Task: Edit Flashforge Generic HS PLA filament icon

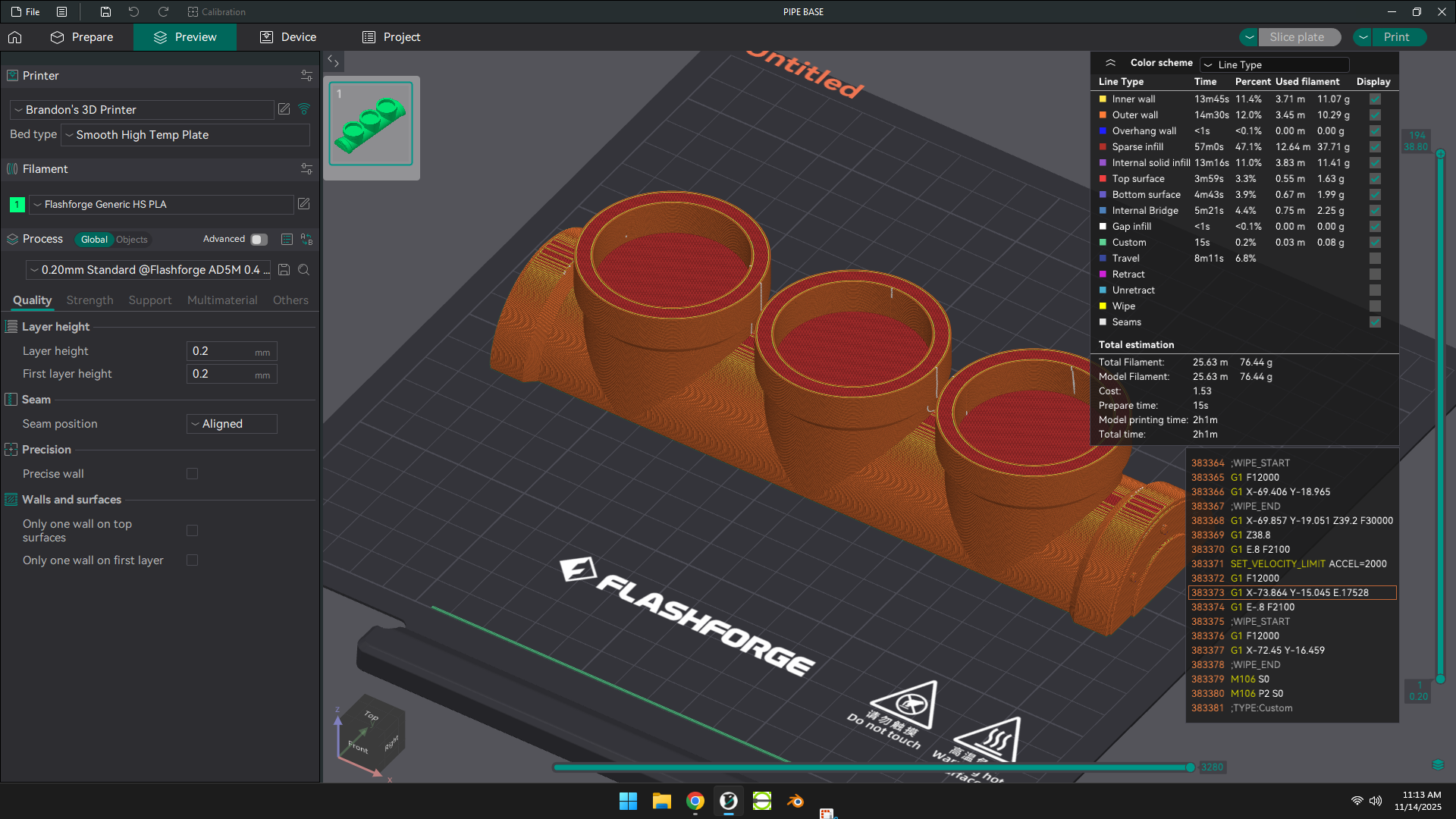Action: click(x=303, y=204)
